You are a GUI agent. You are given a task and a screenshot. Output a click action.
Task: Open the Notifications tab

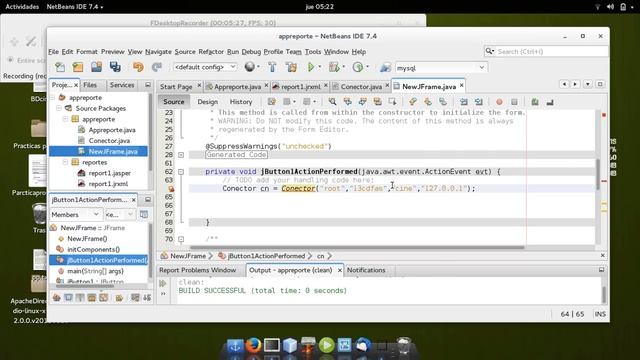tap(366, 270)
